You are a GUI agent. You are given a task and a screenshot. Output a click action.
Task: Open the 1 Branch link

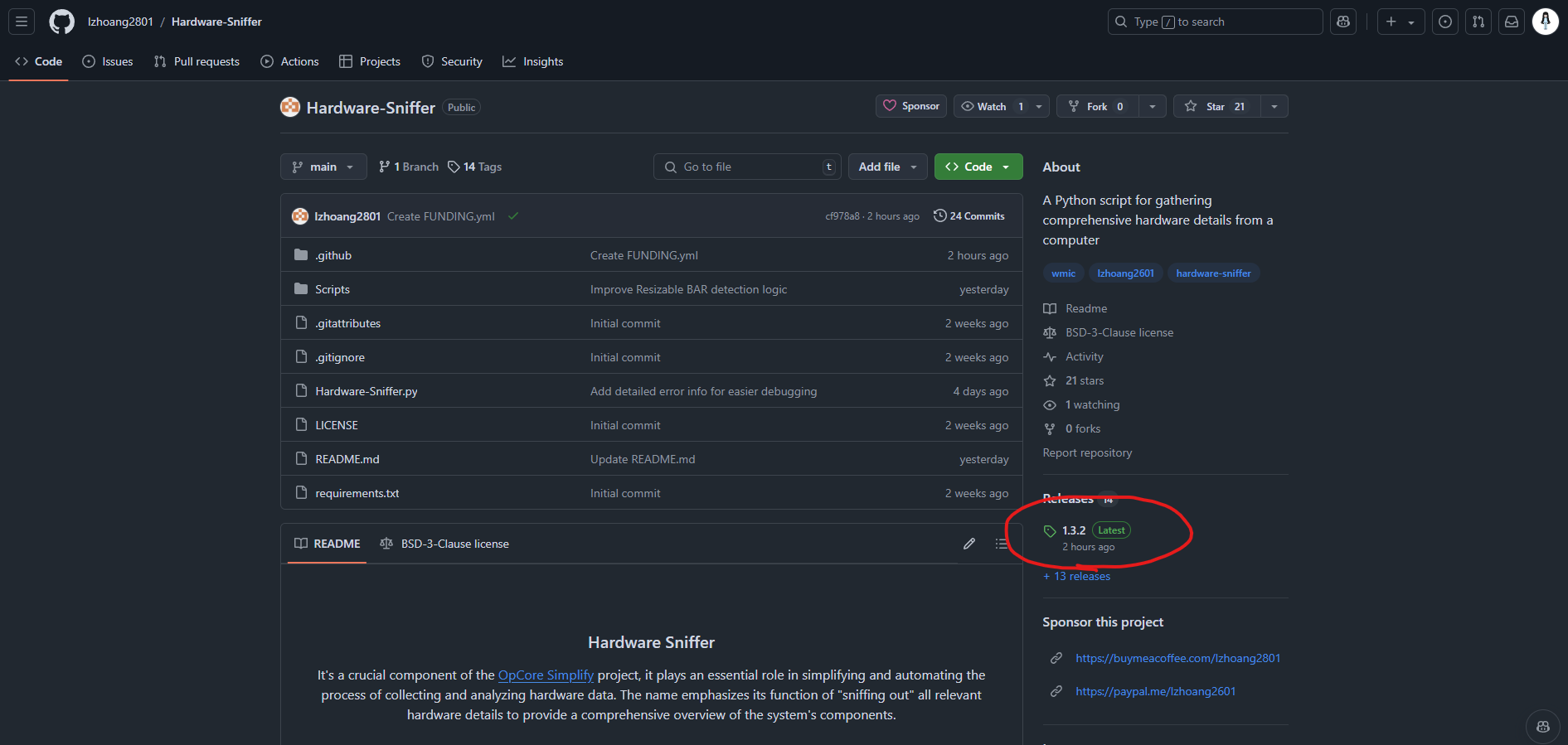pyautogui.click(x=409, y=167)
